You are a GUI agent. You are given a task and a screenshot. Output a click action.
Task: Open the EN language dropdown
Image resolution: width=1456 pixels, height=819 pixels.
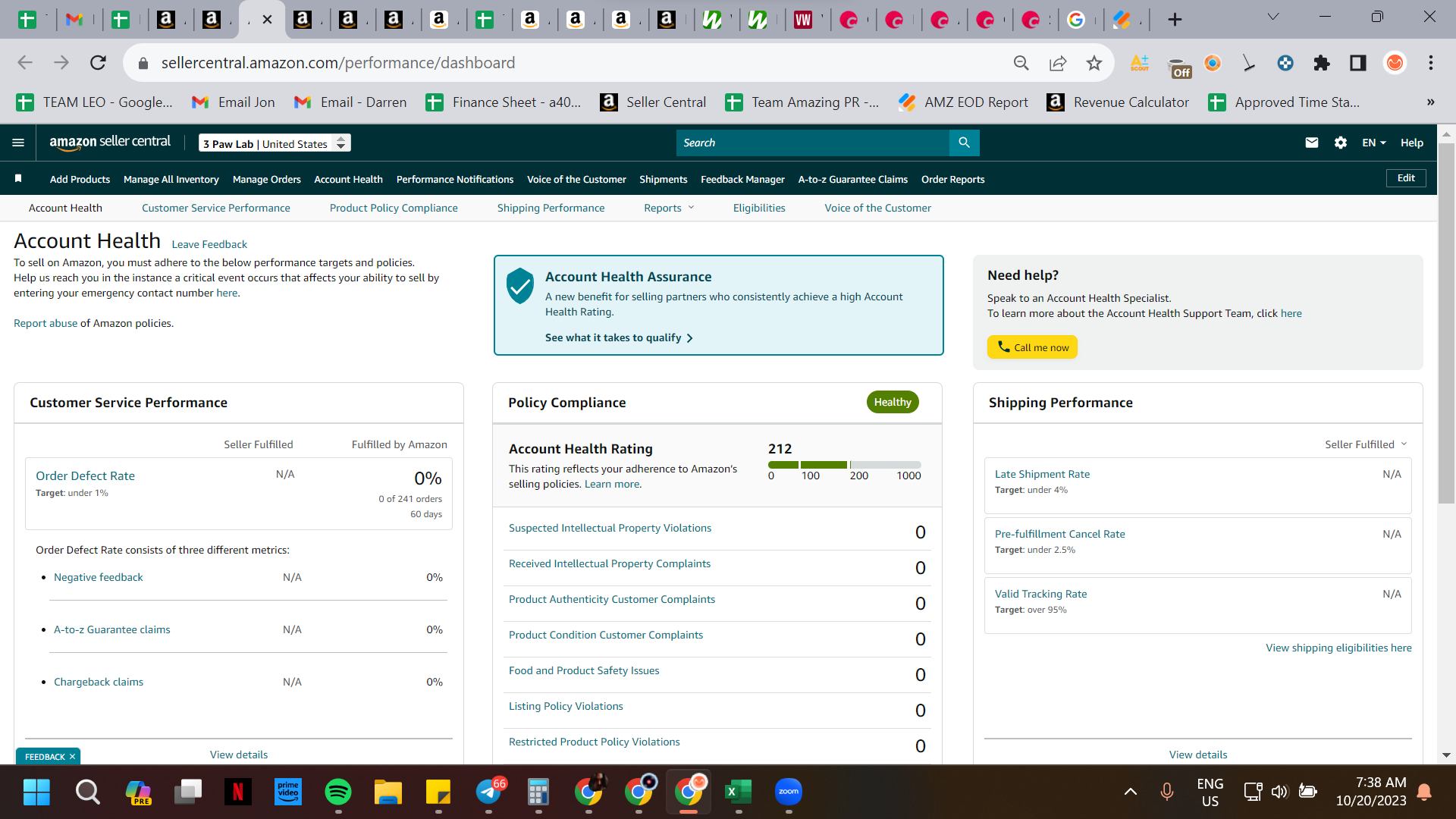coord(1374,143)
